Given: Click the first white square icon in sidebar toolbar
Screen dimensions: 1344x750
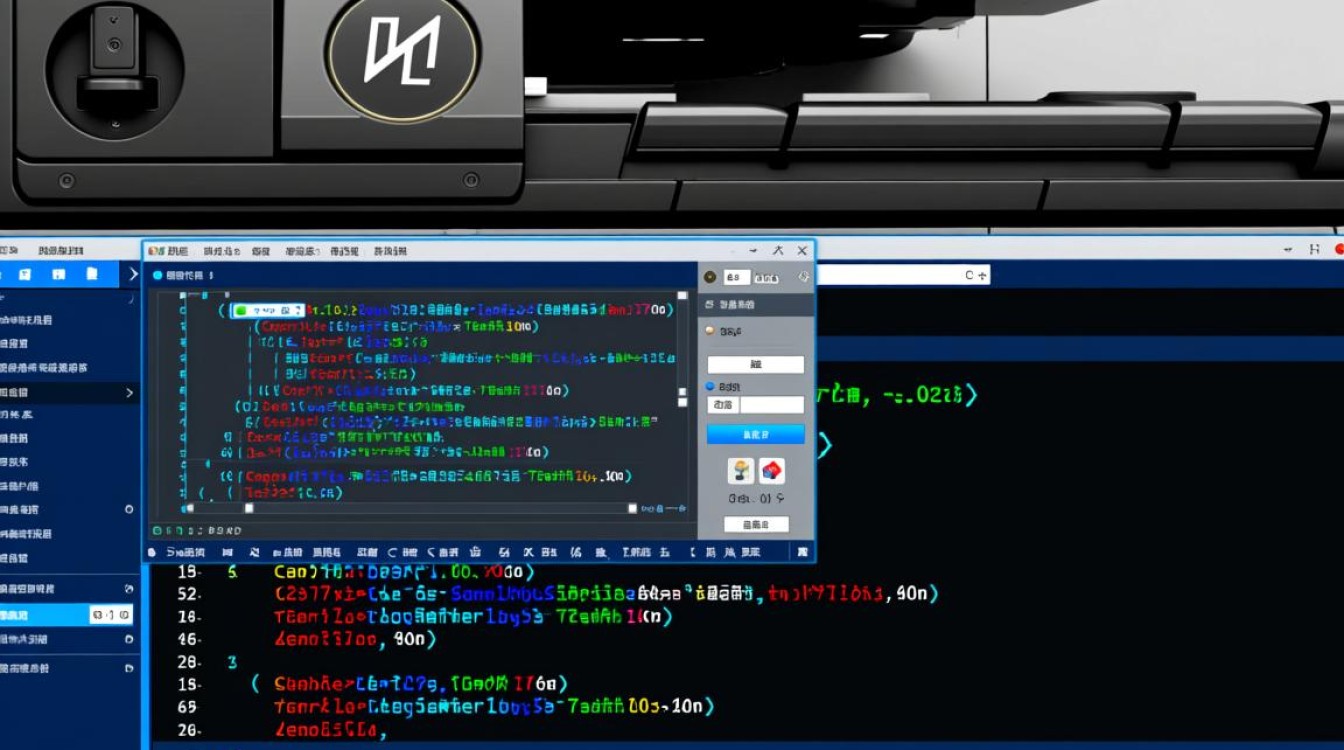Looking at the screenshot, I should 25,274.
